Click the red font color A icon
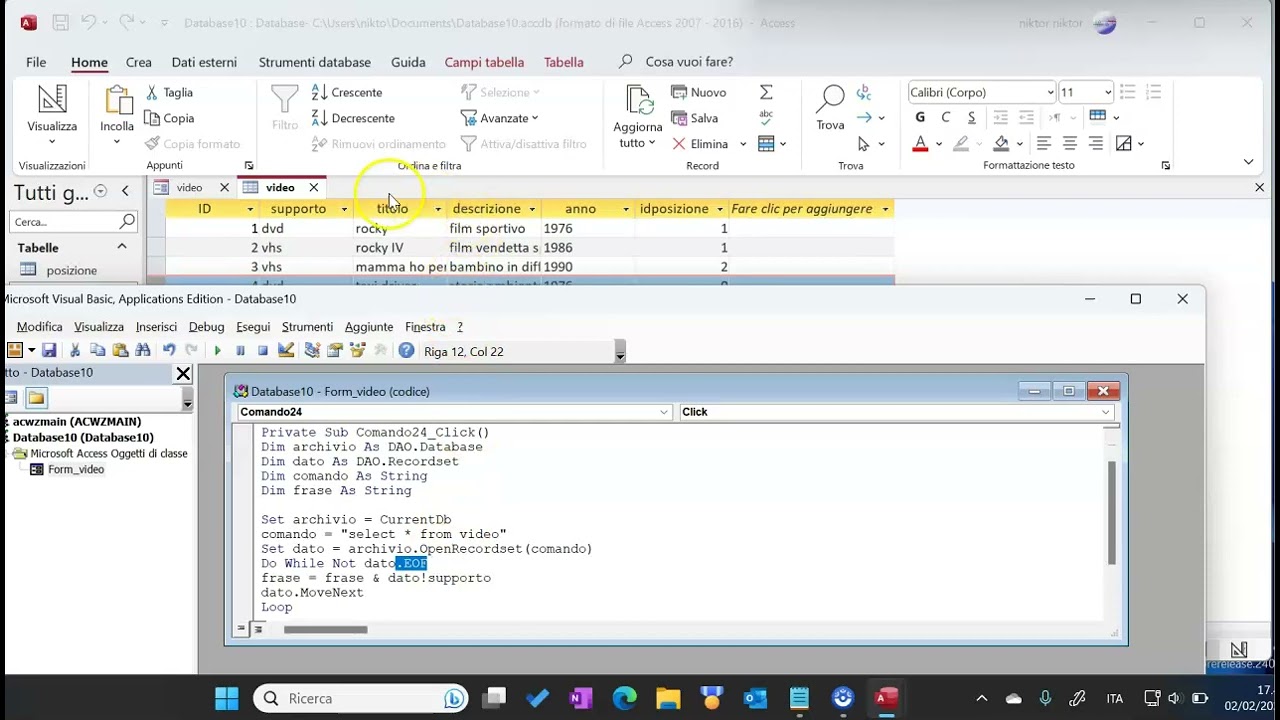1280x720 pixels. tap(920, 144)
